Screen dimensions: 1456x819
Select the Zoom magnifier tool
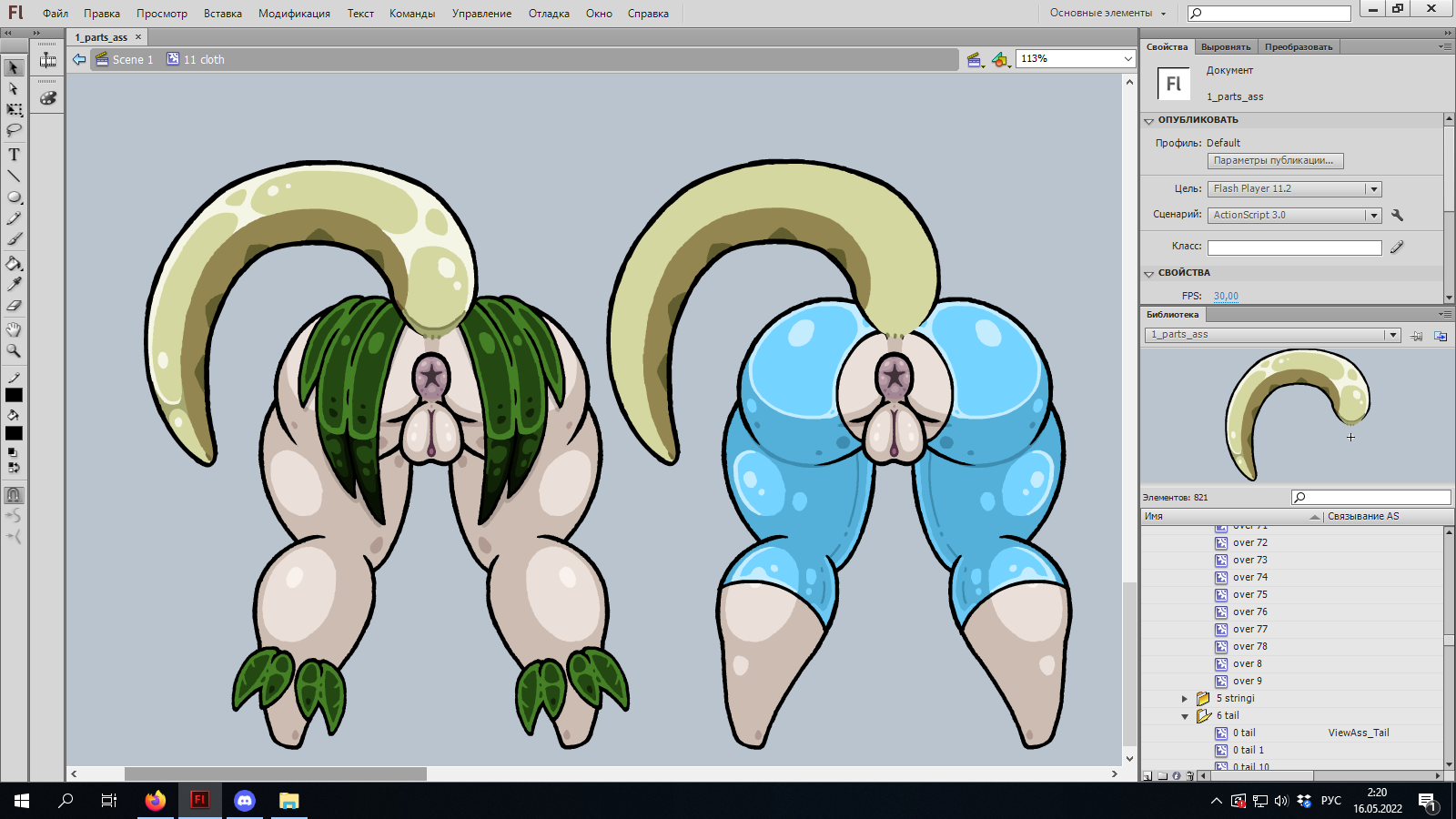pos(14,350)
